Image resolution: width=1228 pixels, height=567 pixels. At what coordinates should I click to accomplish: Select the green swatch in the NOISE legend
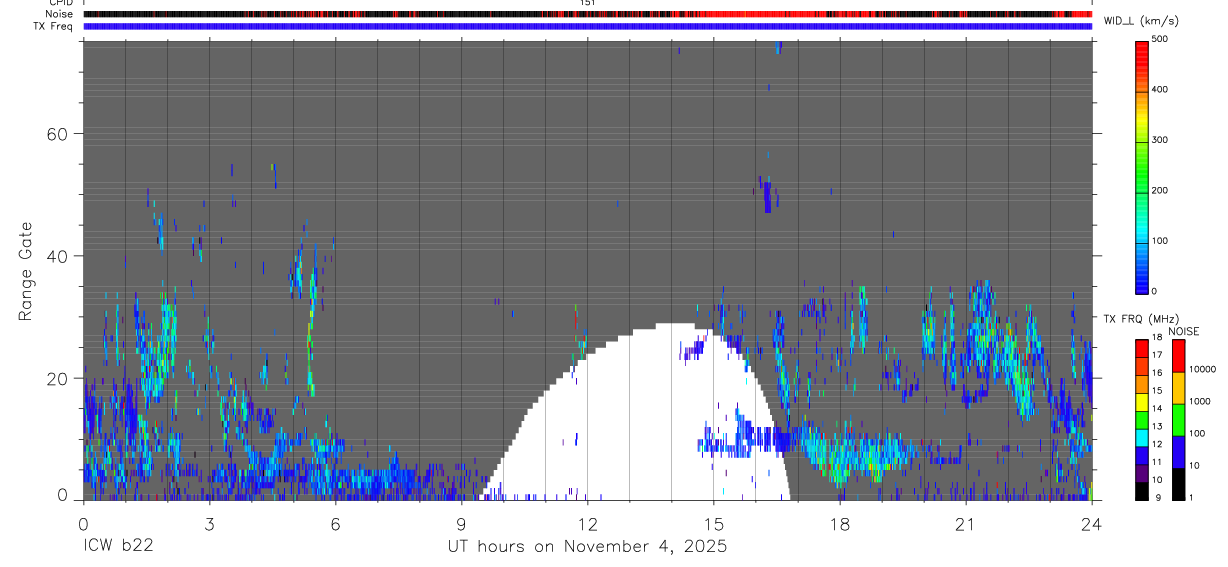pos(1178,420)
